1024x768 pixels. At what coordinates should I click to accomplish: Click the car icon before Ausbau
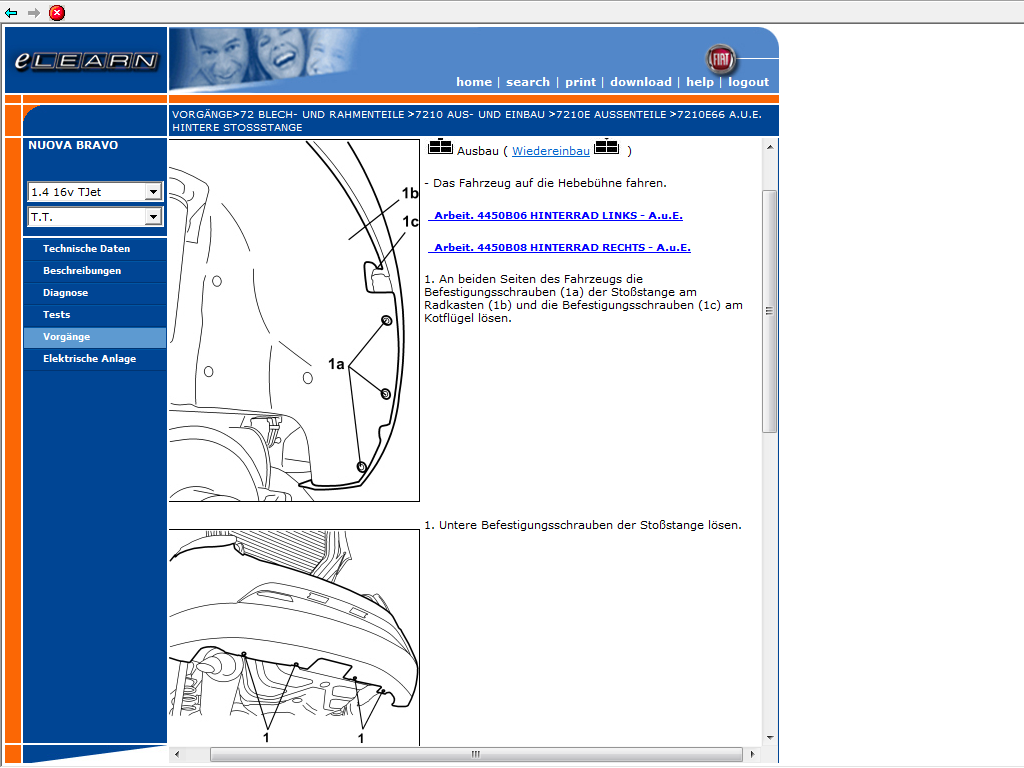pos(440,148)
